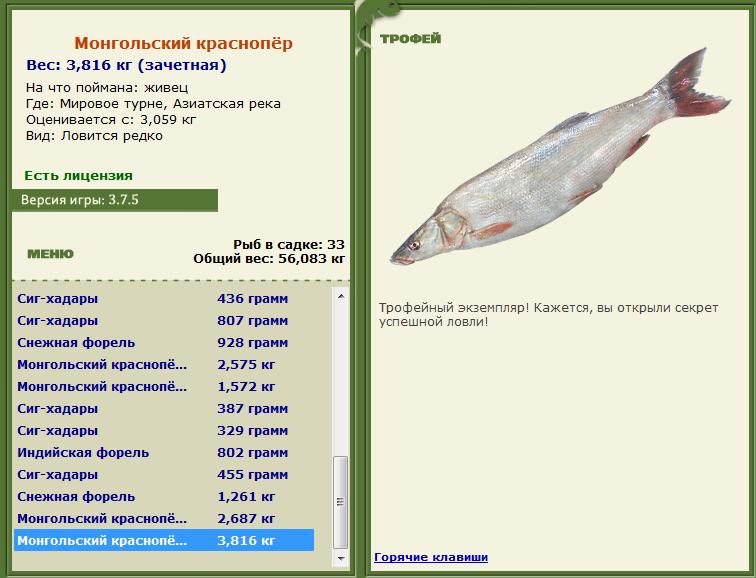Select Монгольский краснопёр 2,687 кг row
This screenshot has height=578, width=756.
point(164,519)
